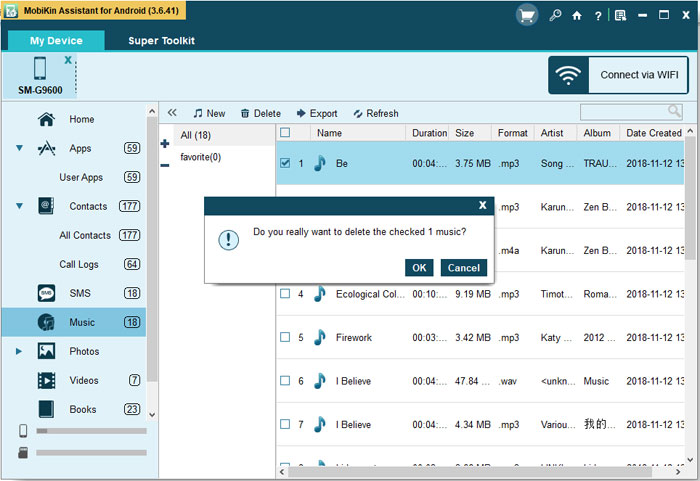Switch to the Super Toolkit tab

pyautogui.click(x=161, y=41)
